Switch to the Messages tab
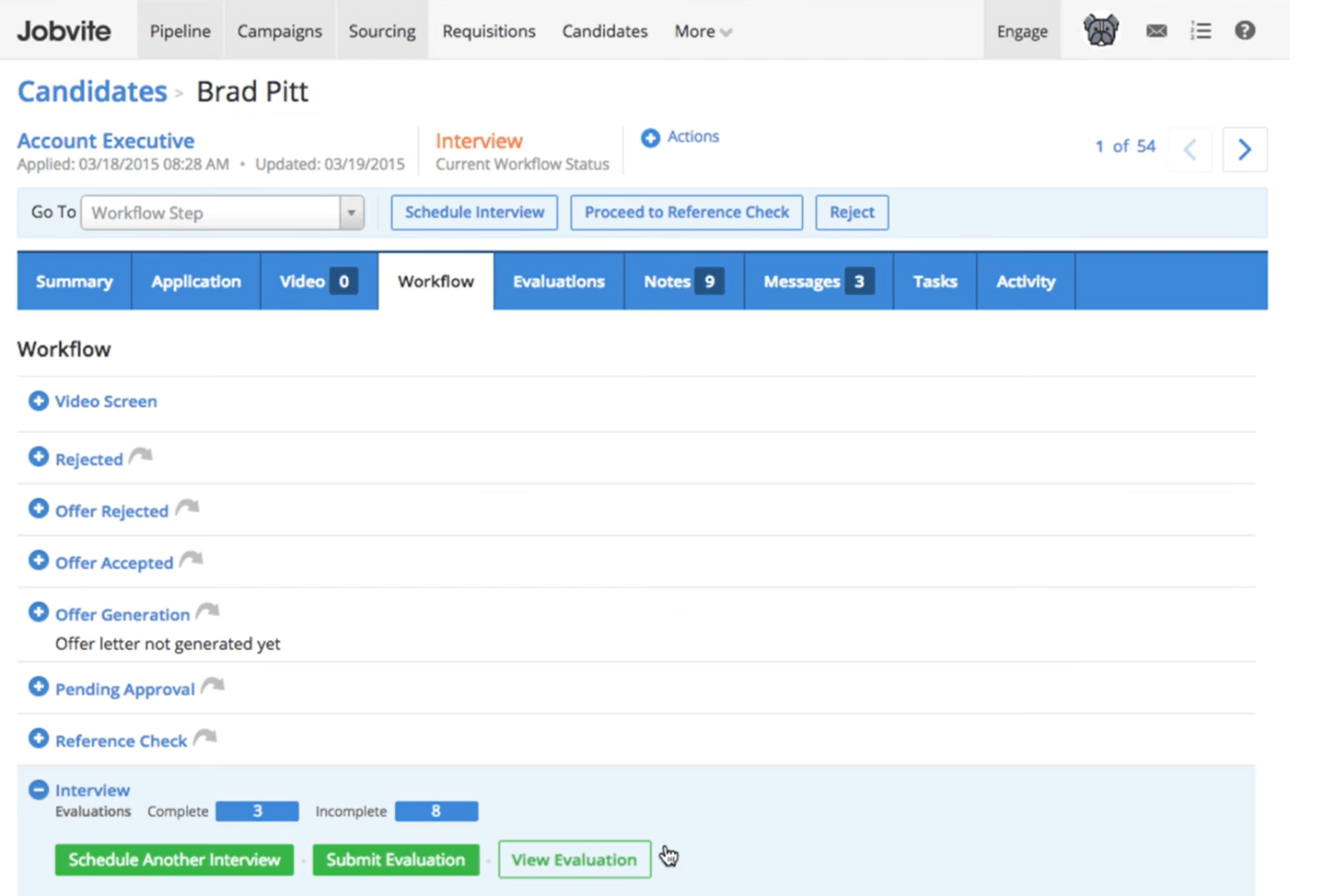 click(x=818, y=281)
